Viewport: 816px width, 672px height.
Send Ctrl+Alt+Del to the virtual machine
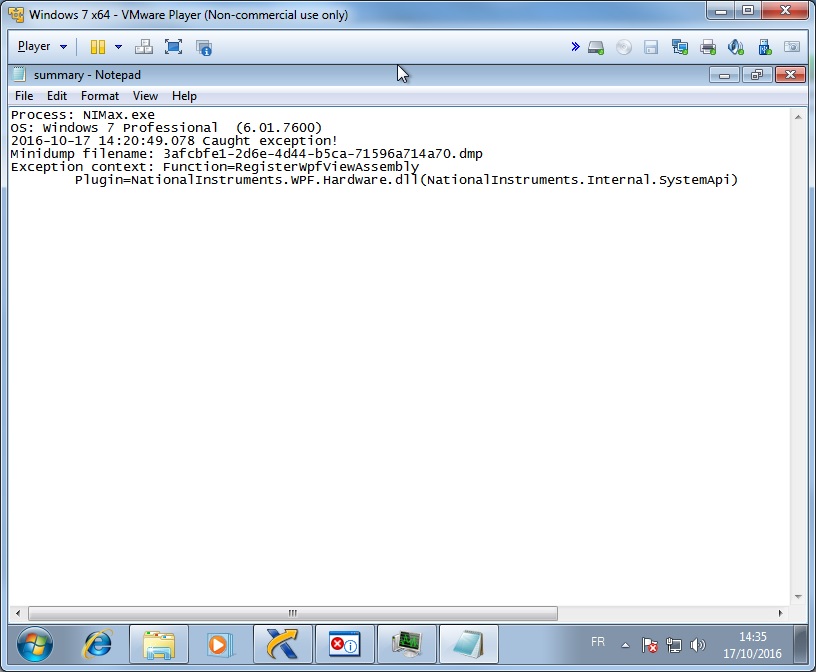coord(144,47)
